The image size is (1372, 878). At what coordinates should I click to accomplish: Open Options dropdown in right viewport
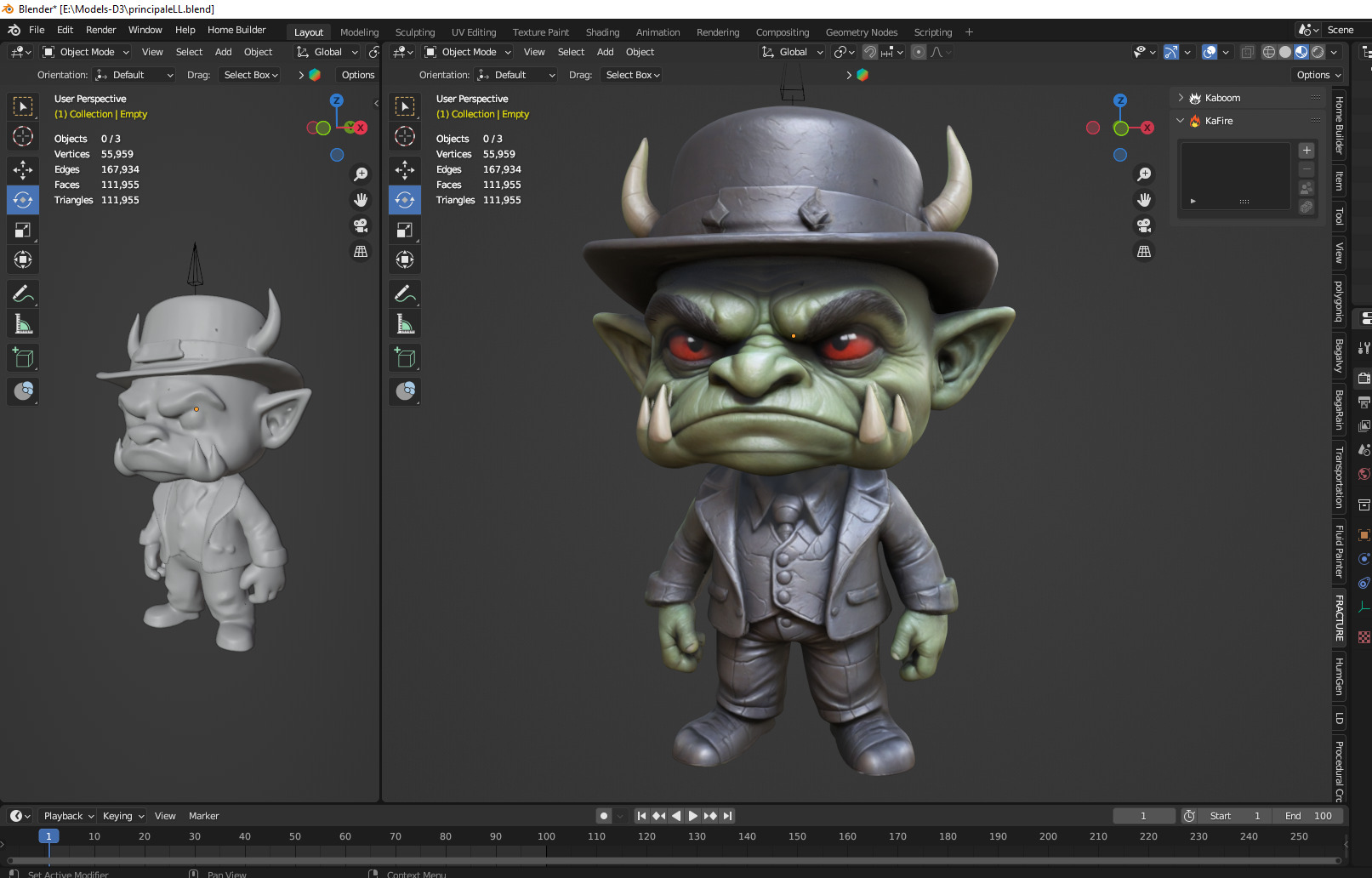coord(1318,75)
